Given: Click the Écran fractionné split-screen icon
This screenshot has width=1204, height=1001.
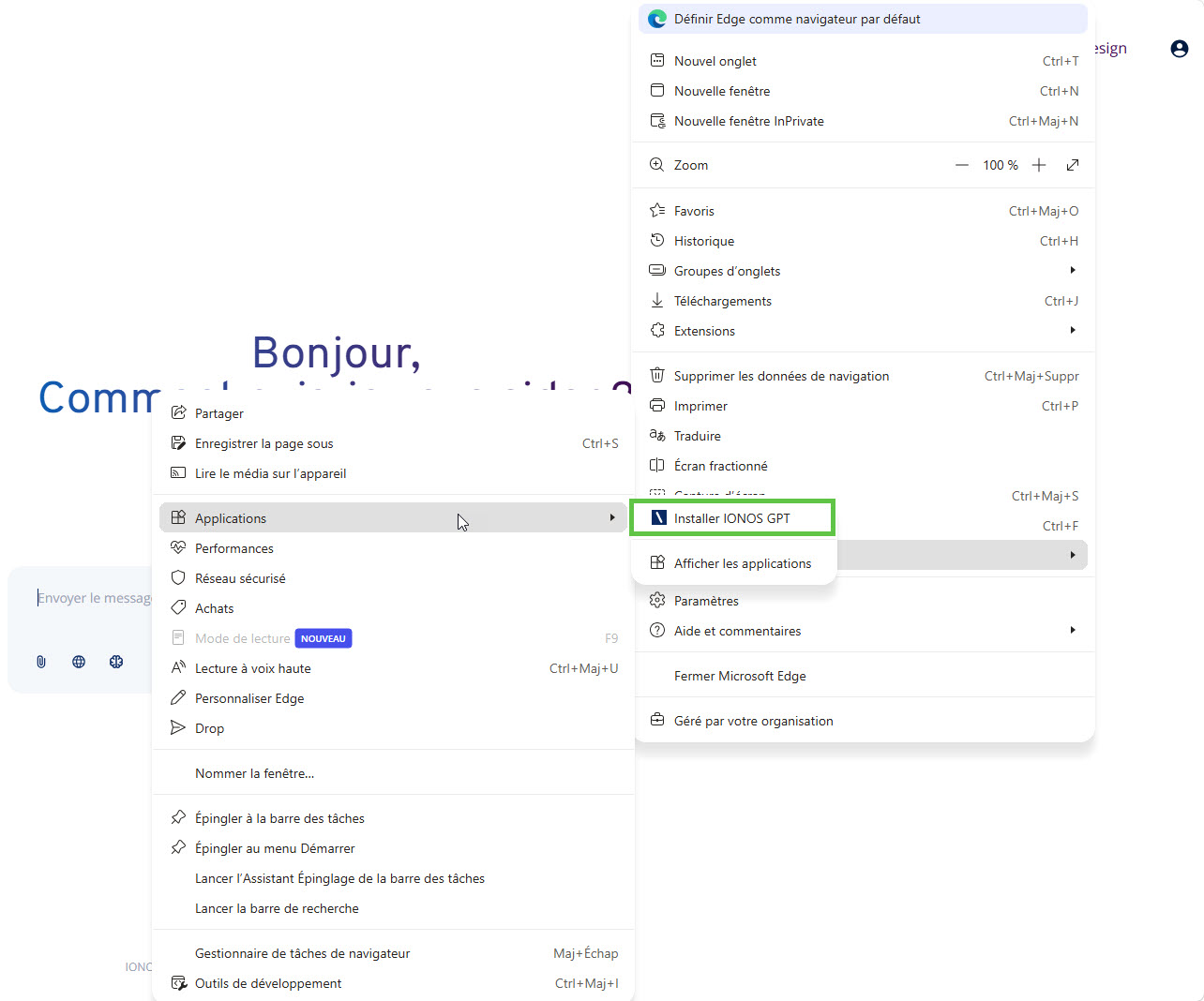Looking at the screenshot, I should [x=657, y=466].
